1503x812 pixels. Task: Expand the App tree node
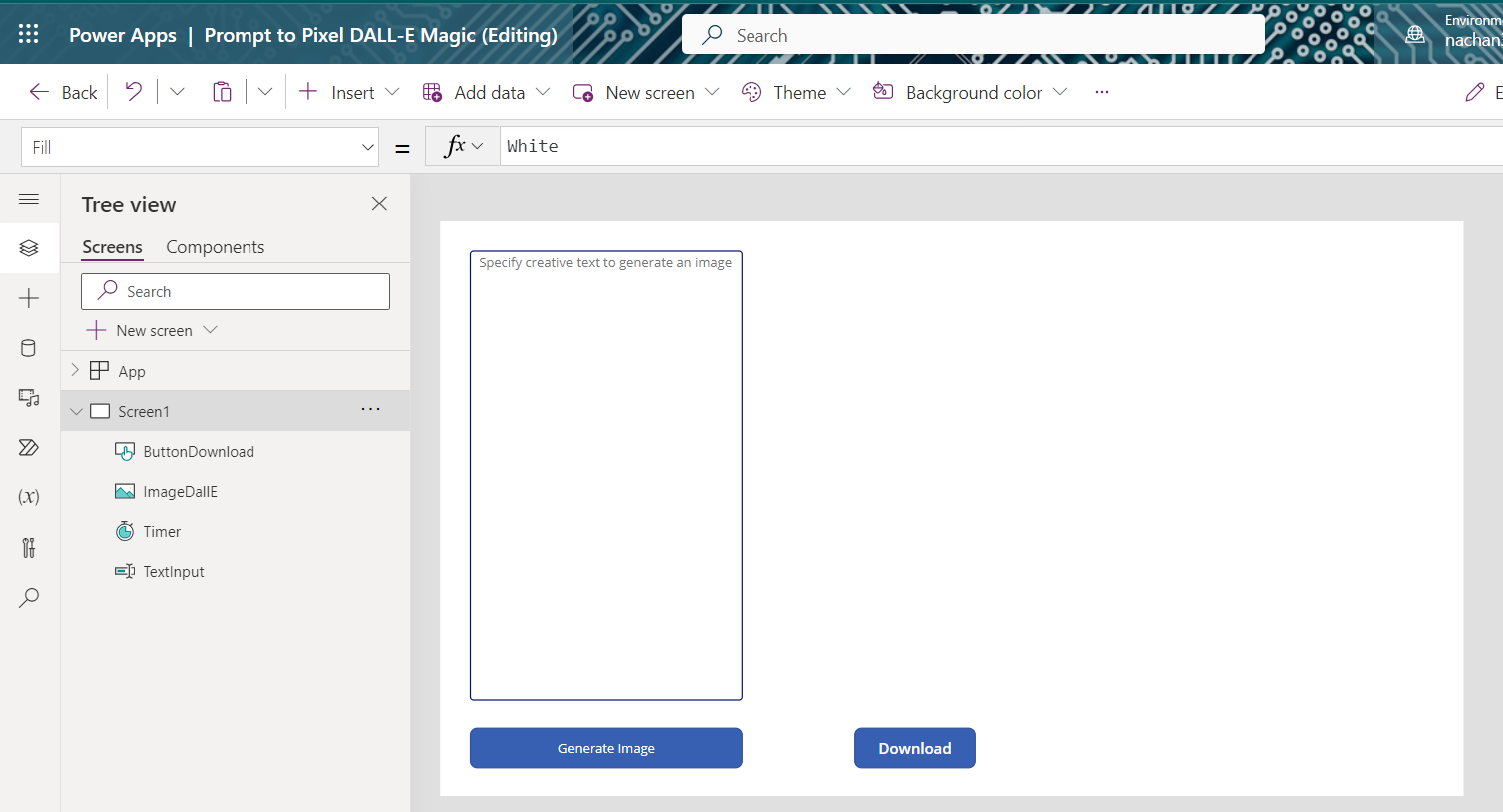coord(75,370)
